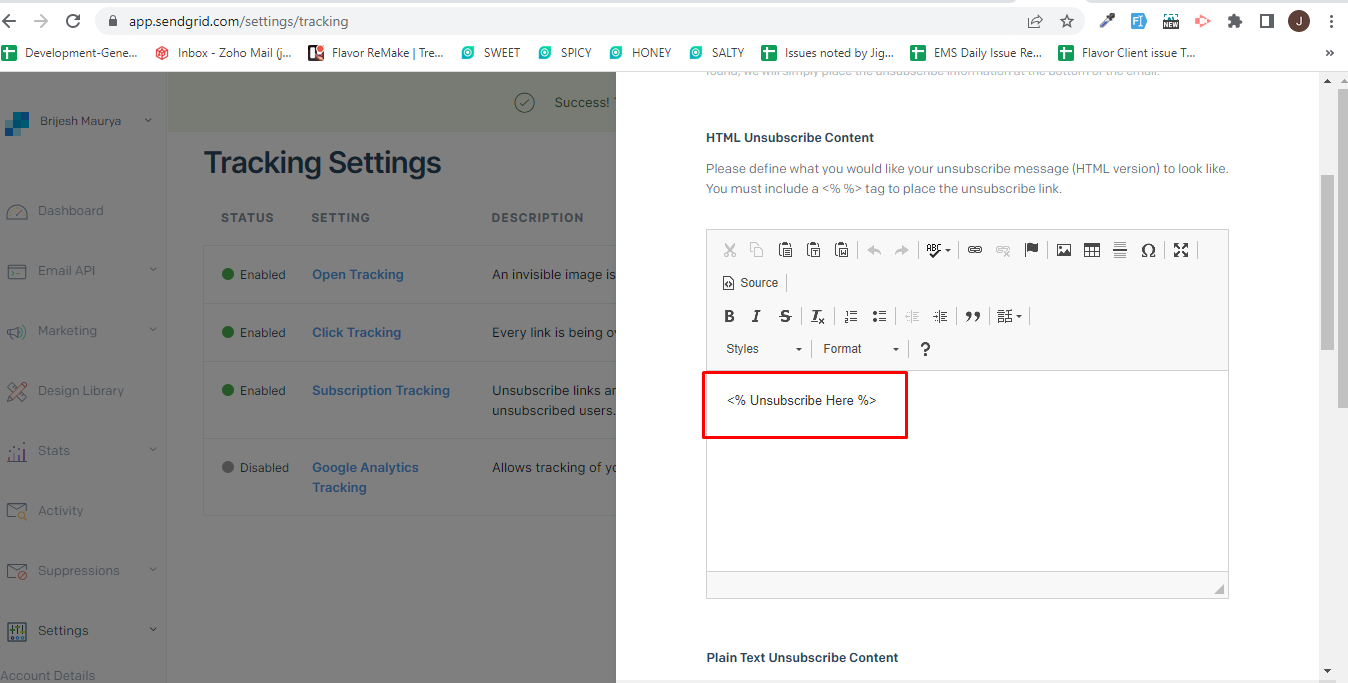Open the Subscription Tracking setting link
Viewport: 1348px width, 683px height.
(x=381, y=391)
